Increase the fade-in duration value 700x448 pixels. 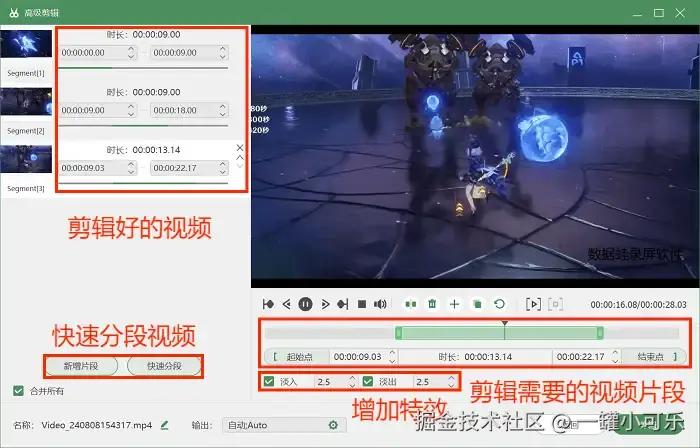point(352,378)
